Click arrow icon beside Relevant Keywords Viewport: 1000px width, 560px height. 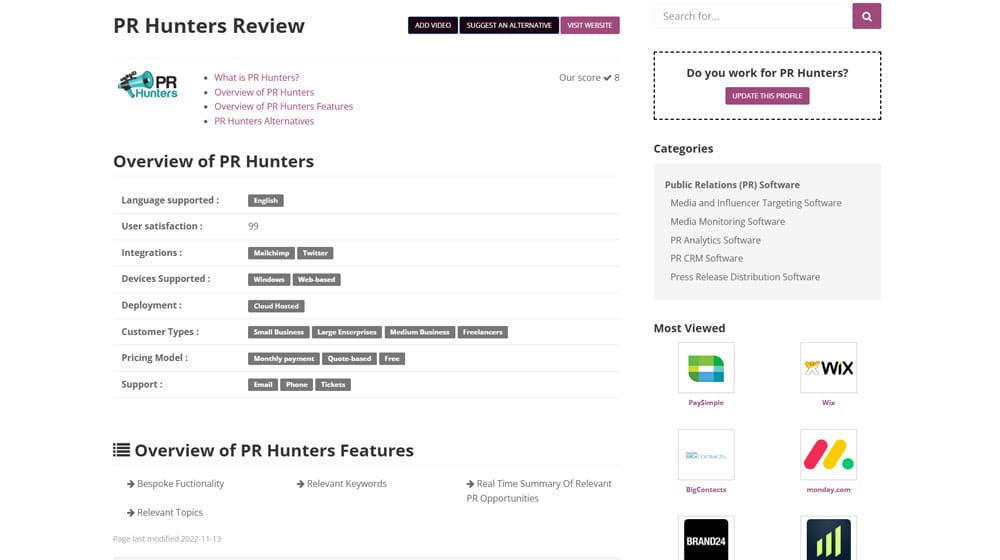(300, 484)
